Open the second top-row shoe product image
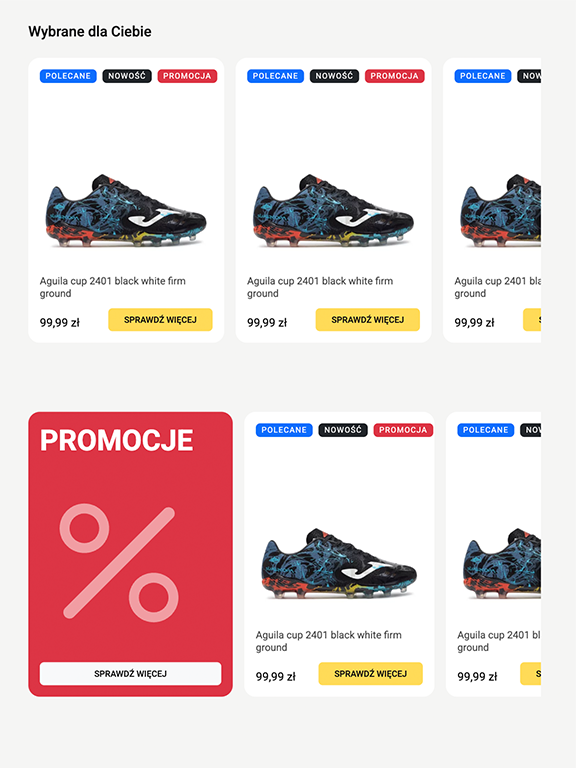Viewport: 576px width, 768px height. pos(334,211)
